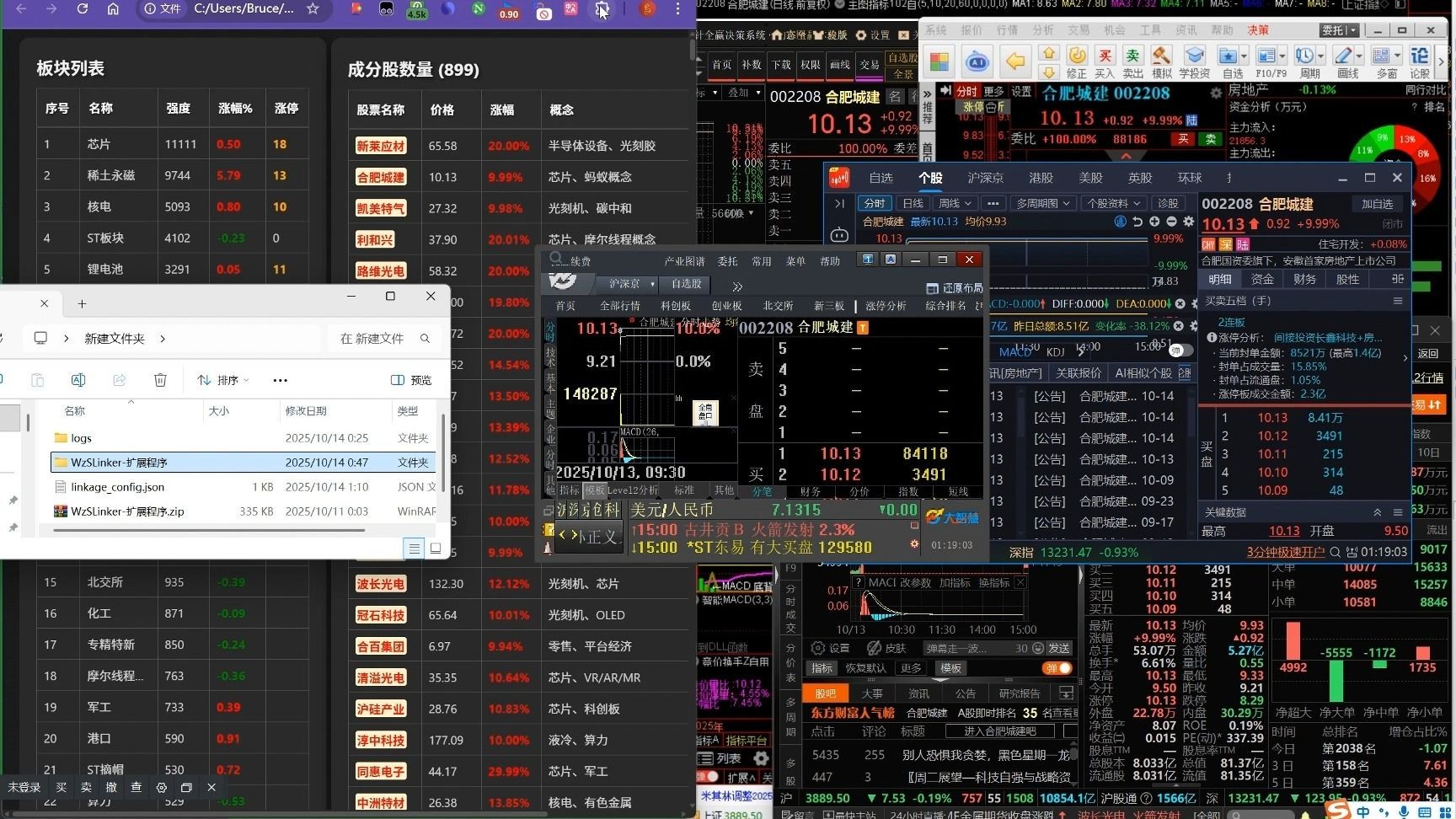This screenshot has height=819, width=1456.
Task: Click the 发送 send button
Action: [1058, 648]
